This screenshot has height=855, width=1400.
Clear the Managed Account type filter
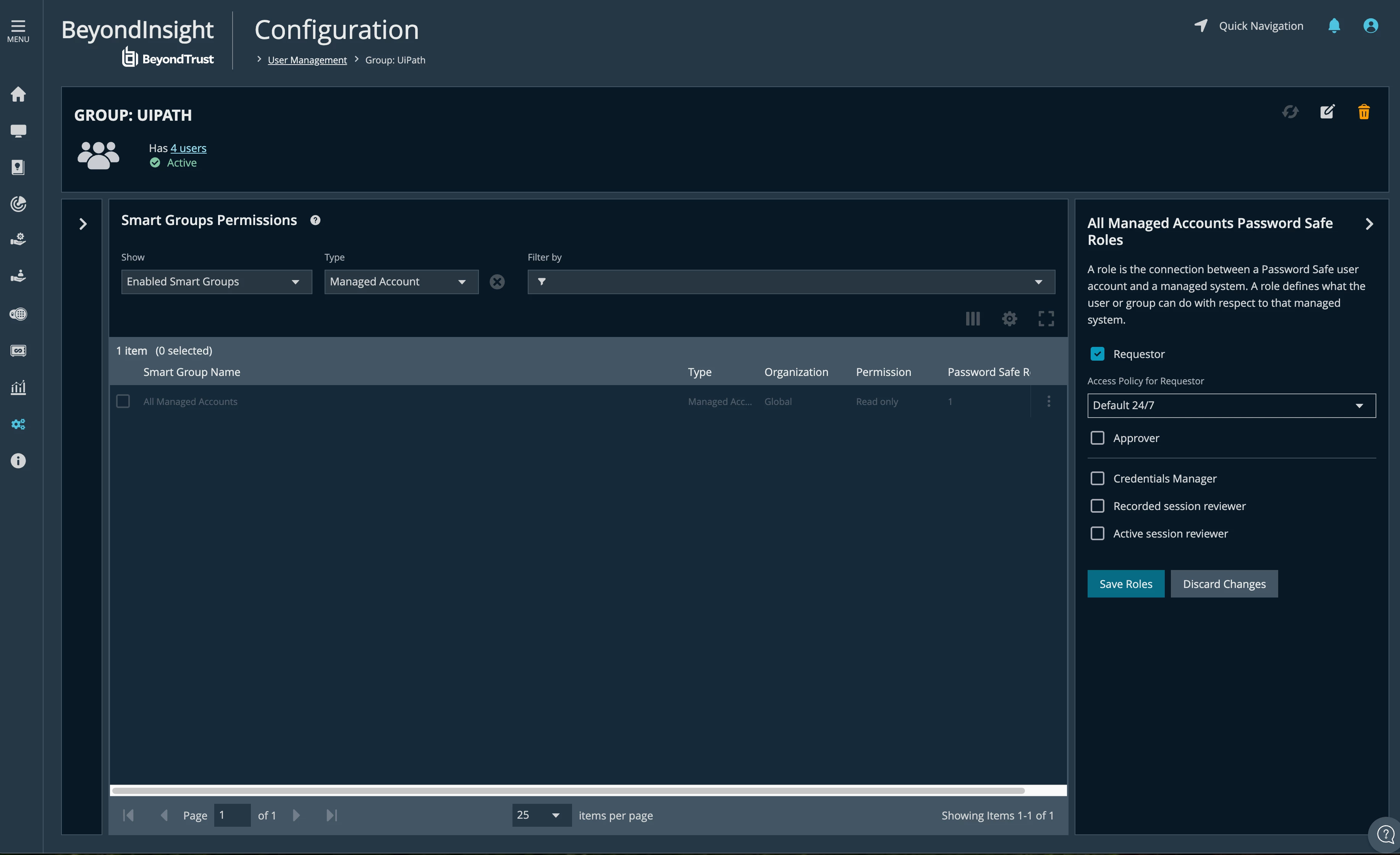point(497,282)
